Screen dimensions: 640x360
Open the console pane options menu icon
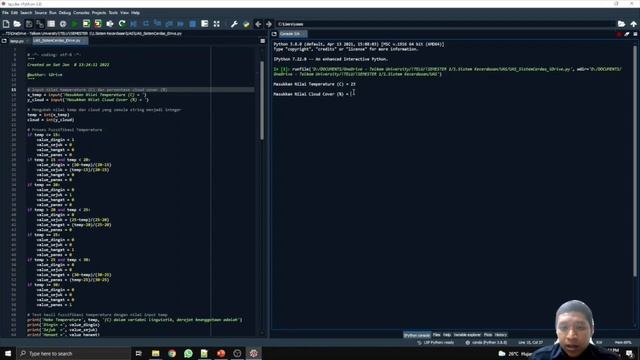pyautogui.click(x=635, y=34)
